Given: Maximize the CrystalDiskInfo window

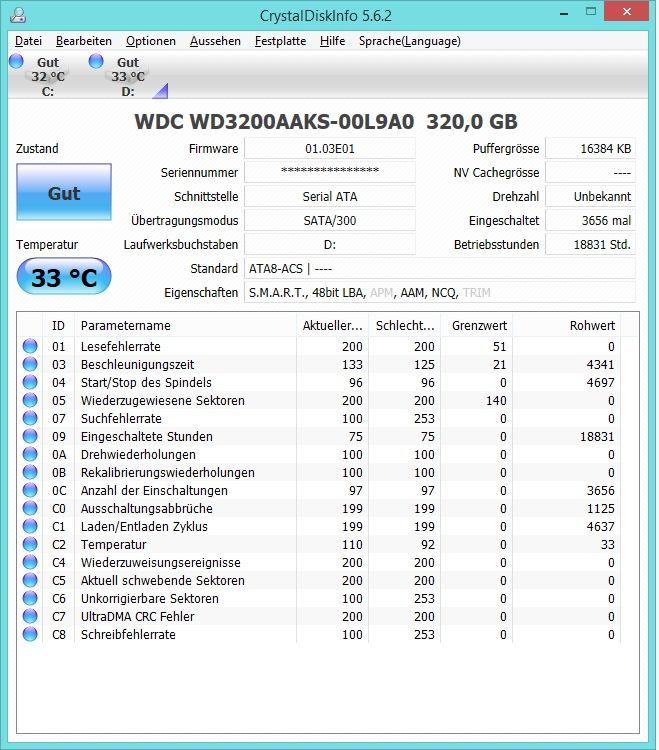Looking at the screenshot, I should click(x=591, y=11).
